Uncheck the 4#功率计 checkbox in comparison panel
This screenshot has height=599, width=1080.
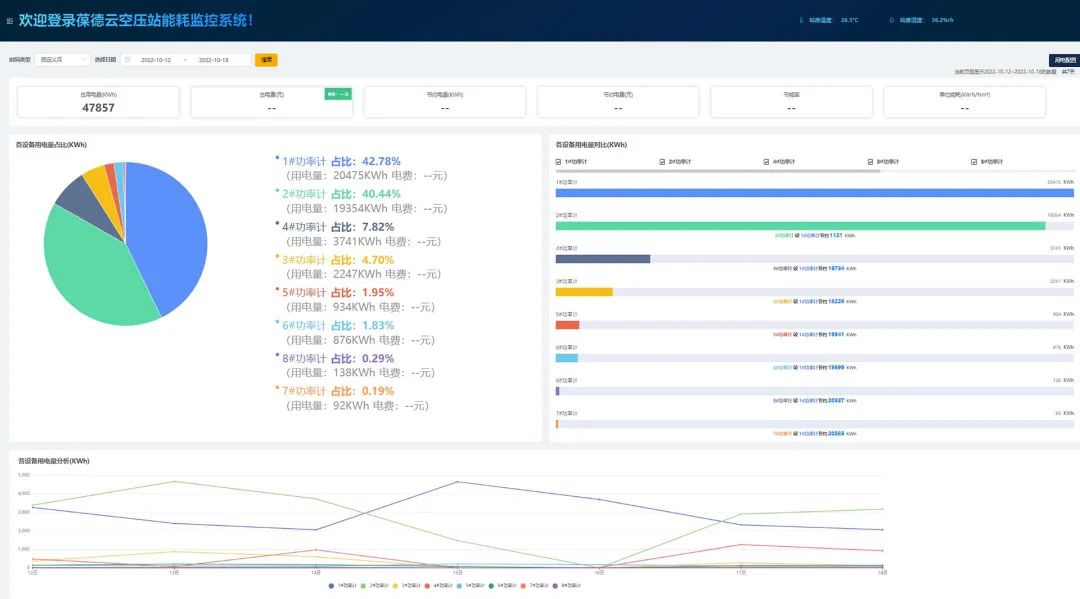pyautogui.click(x=766, y=161)
